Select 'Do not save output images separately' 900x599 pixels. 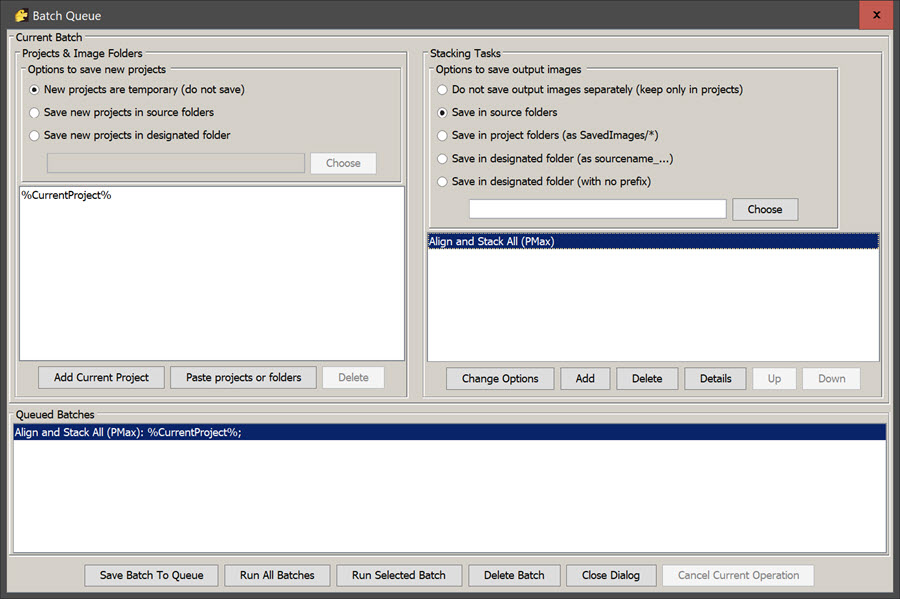(443, 90)
